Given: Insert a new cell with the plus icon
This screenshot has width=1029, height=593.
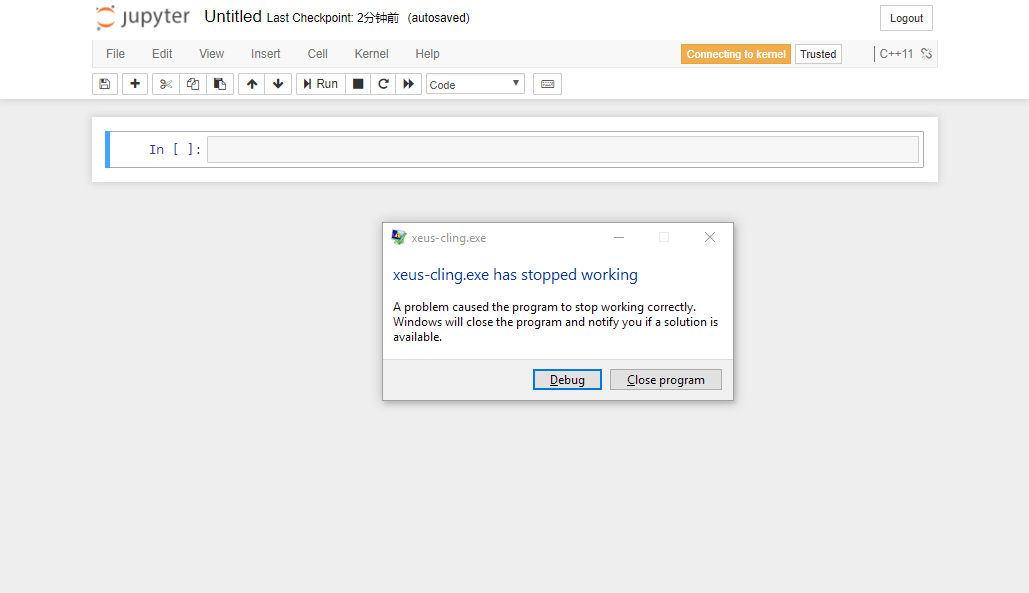Looking at the screenshot, I should [134, 83].
